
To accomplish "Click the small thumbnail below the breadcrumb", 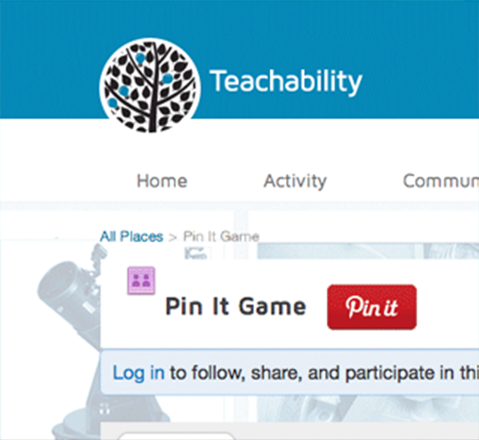I will pyautogui.click(x=198, y=253).
